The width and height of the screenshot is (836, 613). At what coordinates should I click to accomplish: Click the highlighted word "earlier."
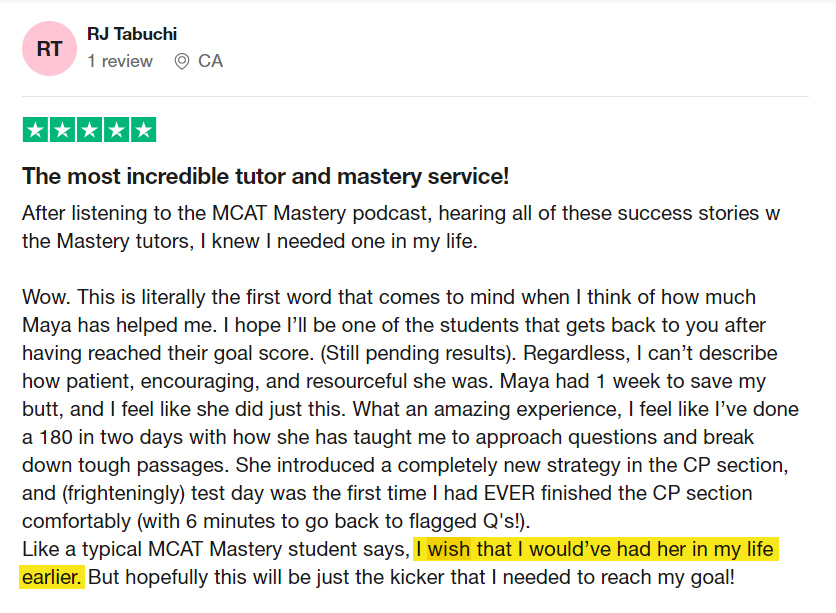(x=52, y=577)
